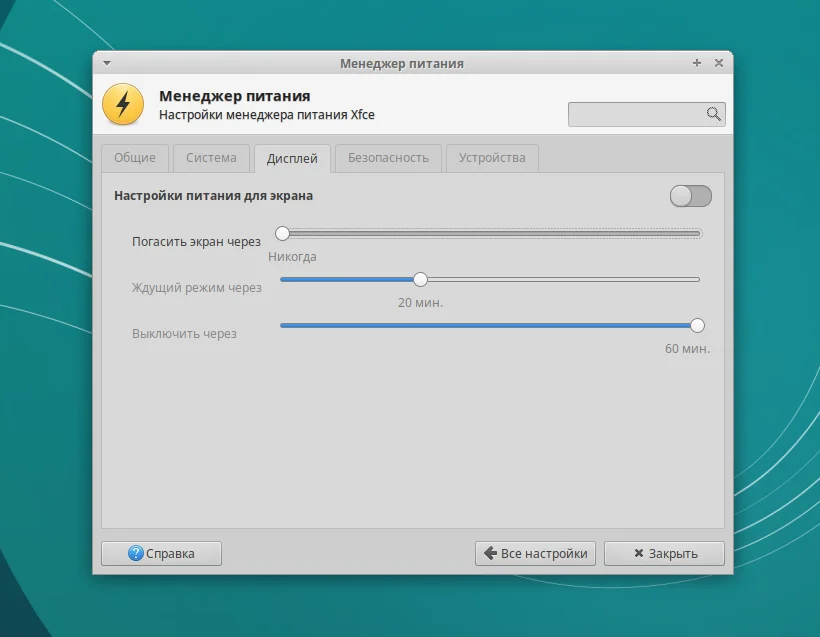820x637 pixels.
Task: Click the 60 мин. value label
Action: (x=687, y=349)
